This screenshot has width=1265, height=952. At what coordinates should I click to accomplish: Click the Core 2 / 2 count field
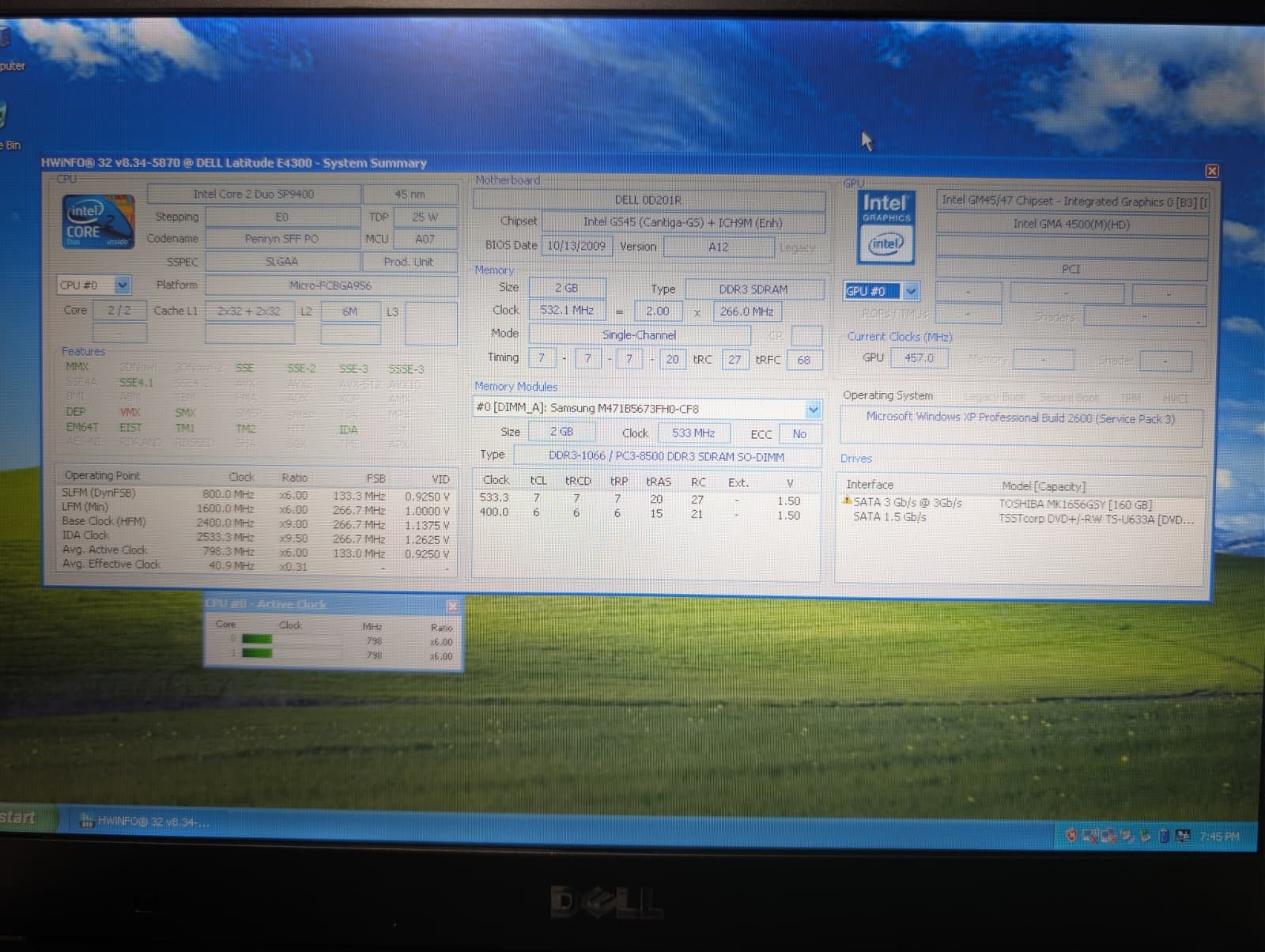pos(119,311)
